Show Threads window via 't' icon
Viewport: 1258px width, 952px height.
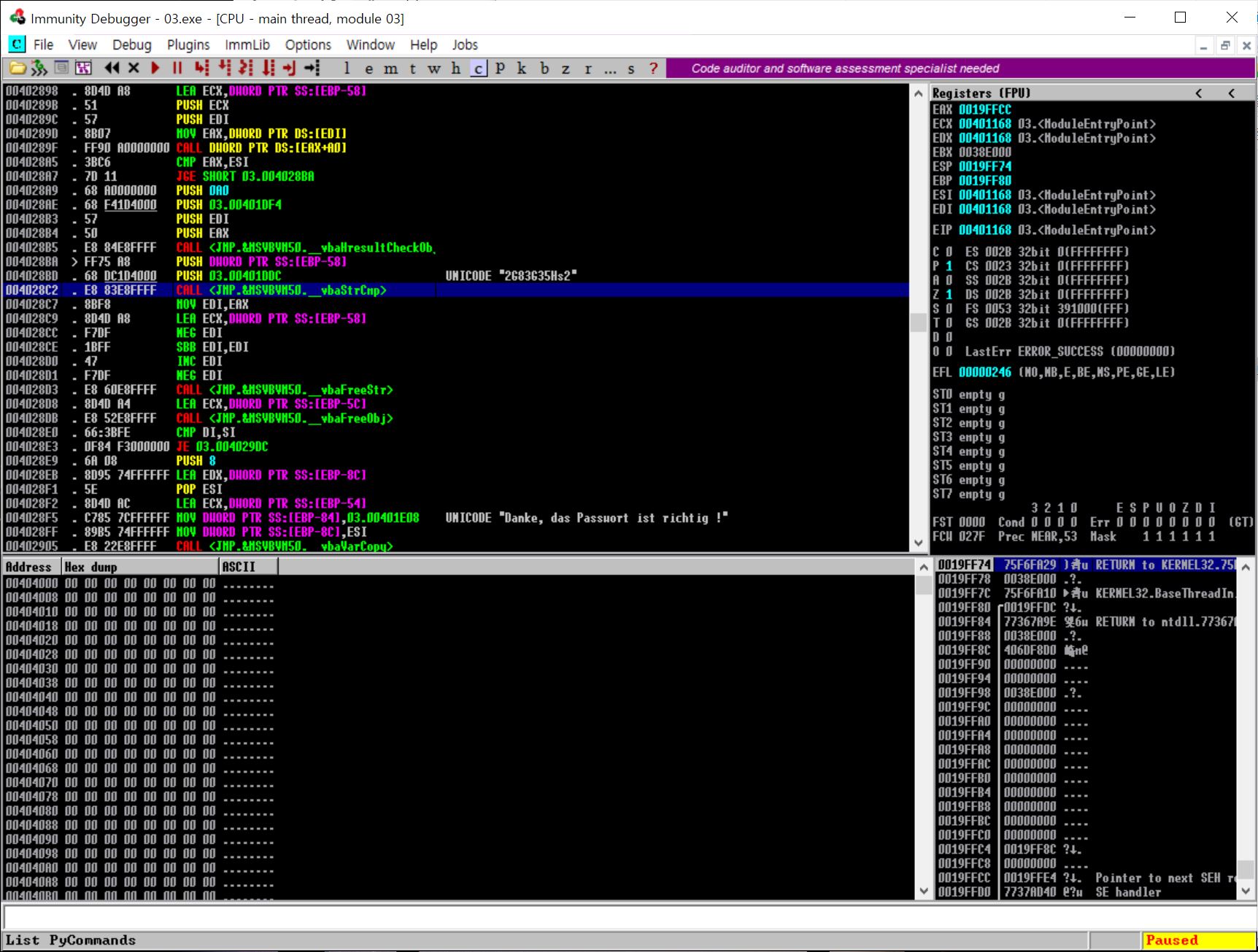[x=413, y=69]
